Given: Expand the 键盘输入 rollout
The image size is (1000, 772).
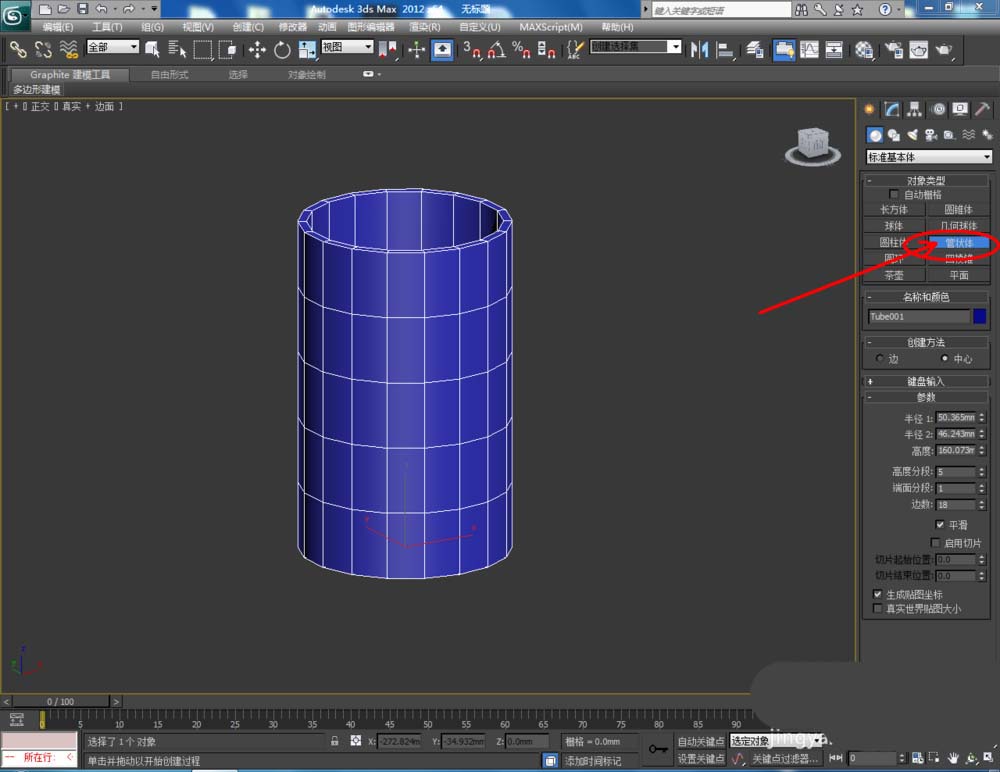Looking at the screenshot, I should point(926,381).
